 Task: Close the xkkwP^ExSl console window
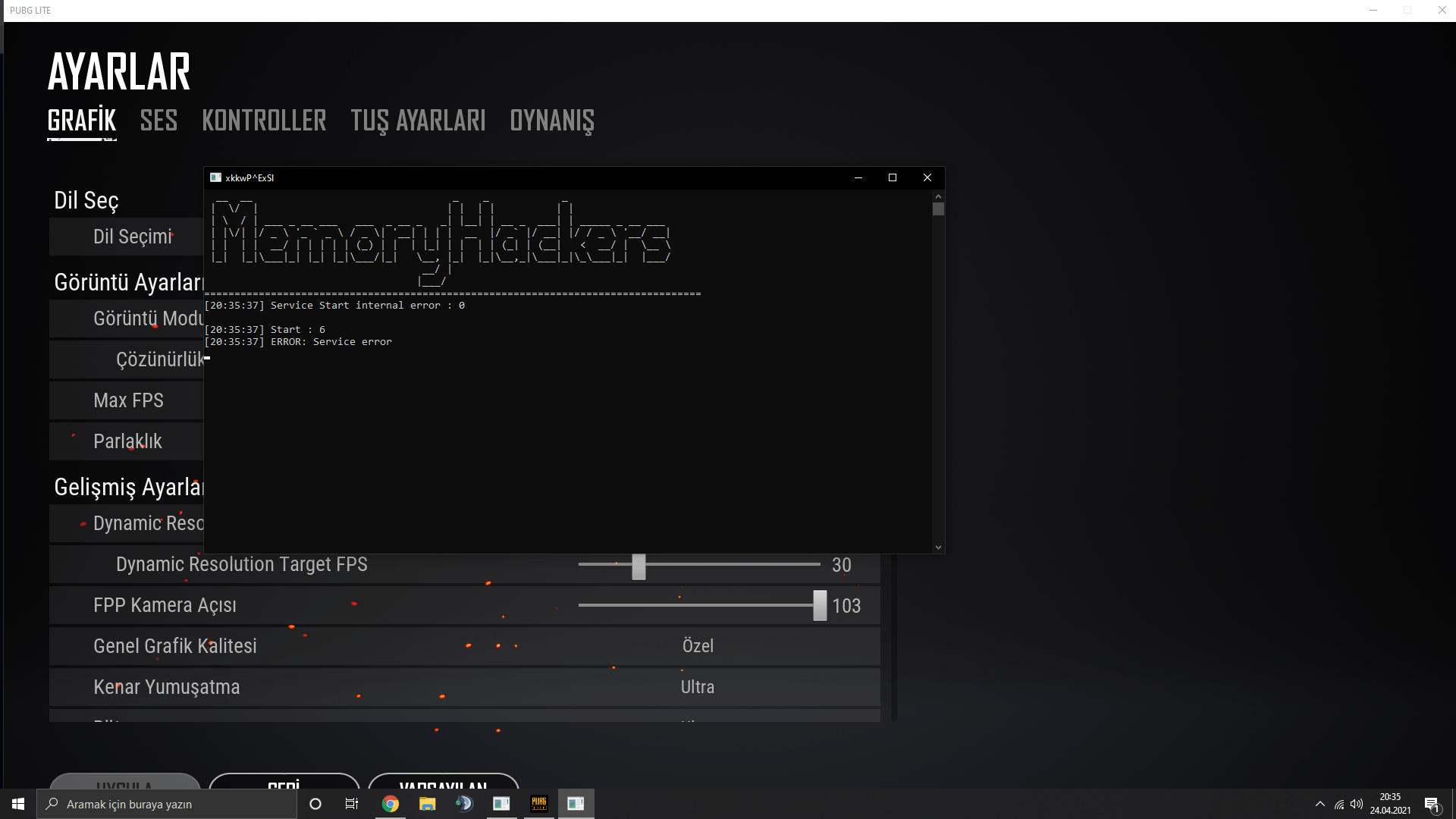point(927,177)
